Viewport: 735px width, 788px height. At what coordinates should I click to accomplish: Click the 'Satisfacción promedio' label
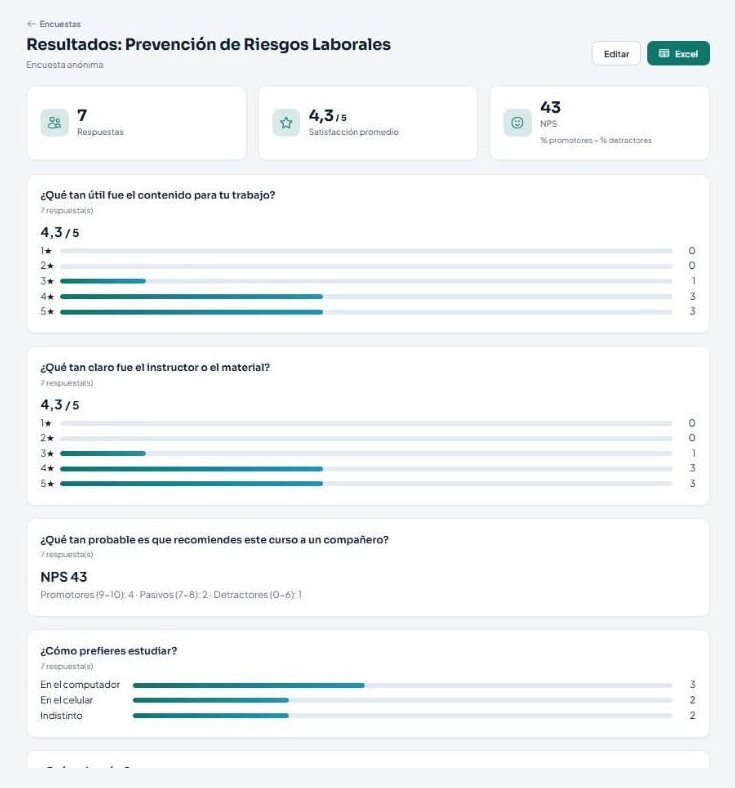tap(354, 132)
